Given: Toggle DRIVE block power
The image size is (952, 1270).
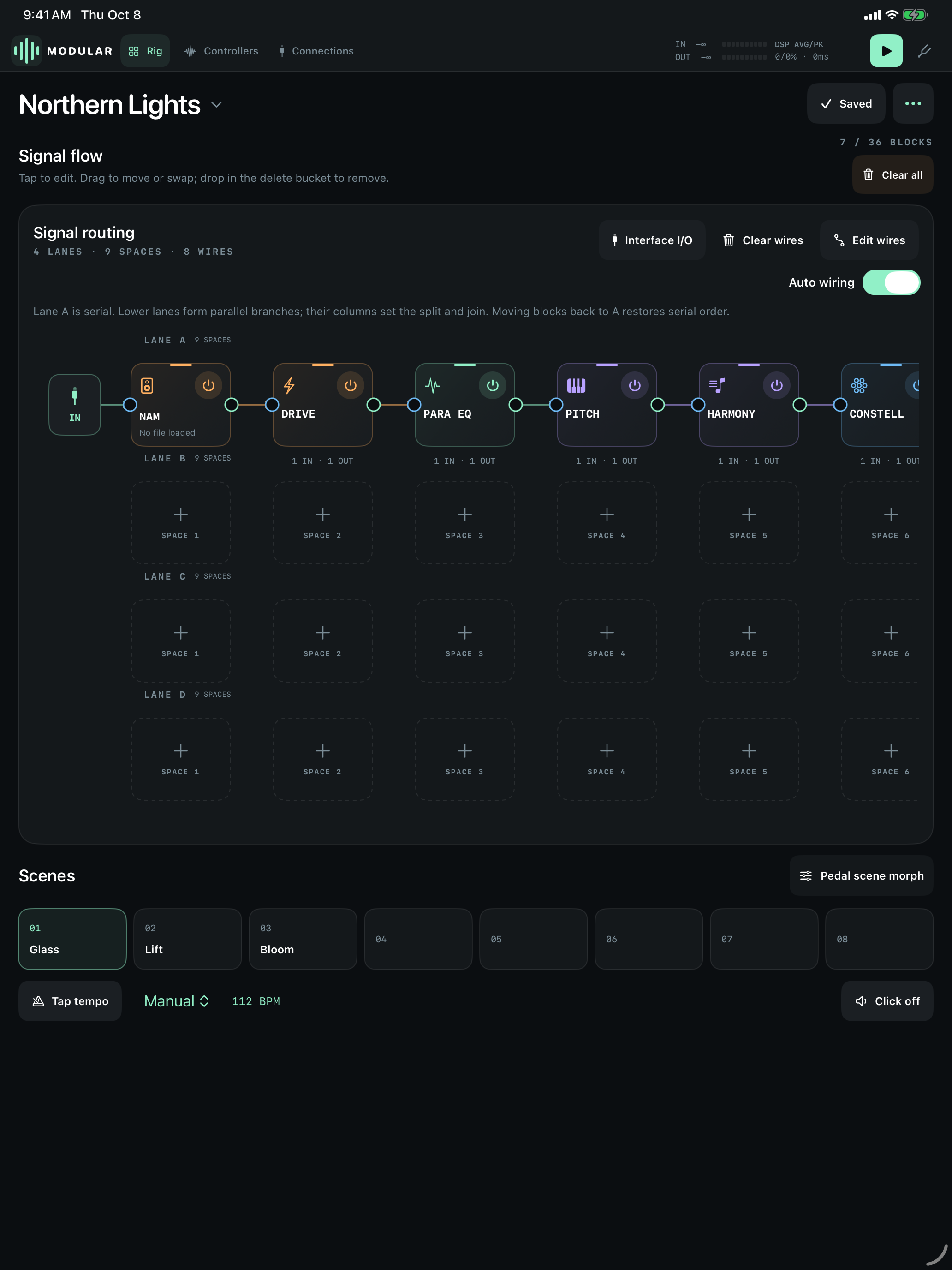Looking at the screenshot, I should (x=350, y=385).
